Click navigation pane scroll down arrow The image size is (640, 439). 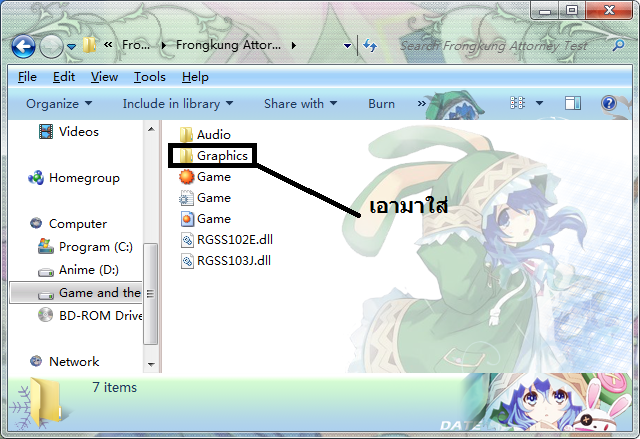tap(151, 364)
